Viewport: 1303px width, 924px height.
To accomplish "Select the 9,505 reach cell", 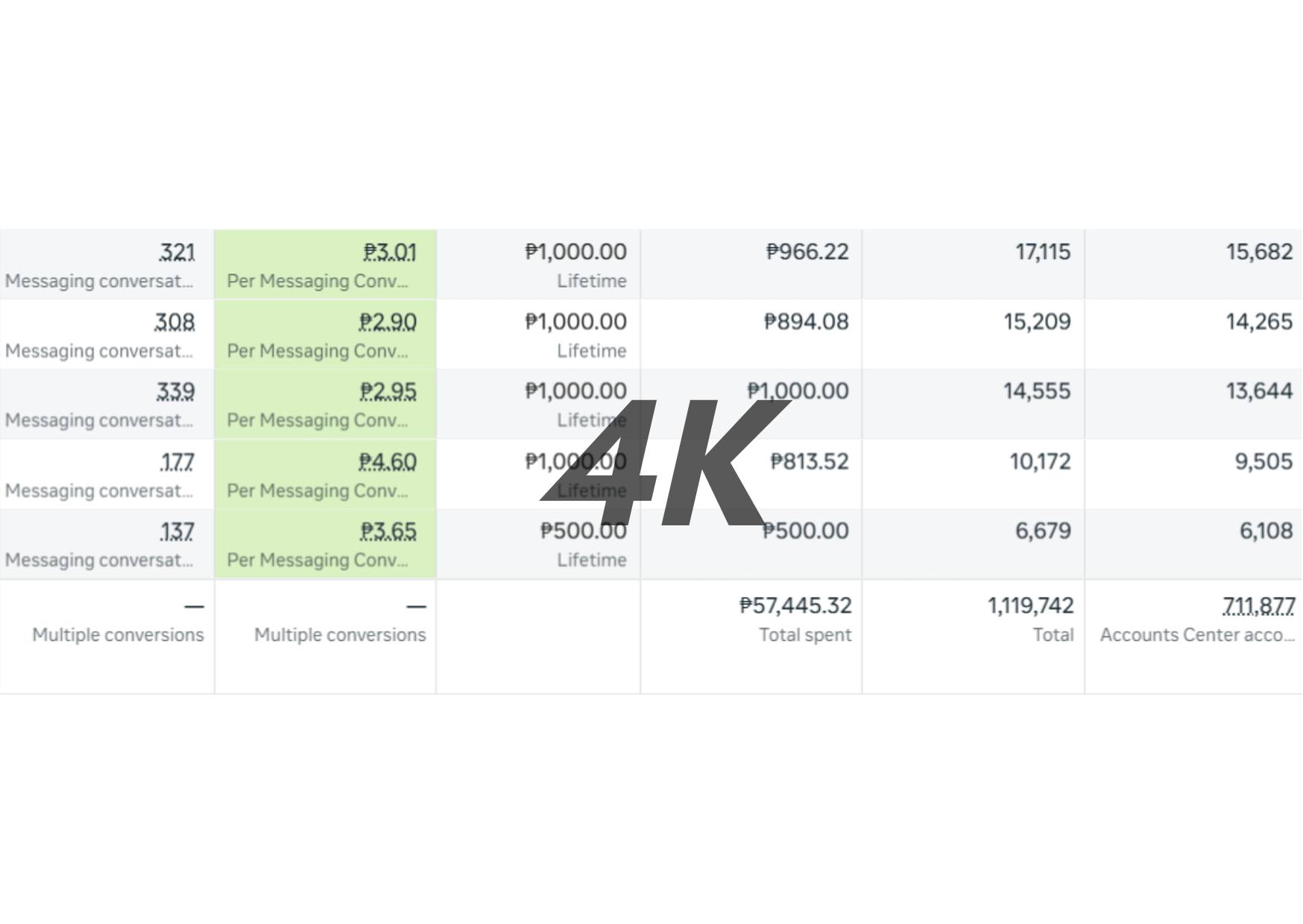I will pyautogui.click(x=1263, y=462).
